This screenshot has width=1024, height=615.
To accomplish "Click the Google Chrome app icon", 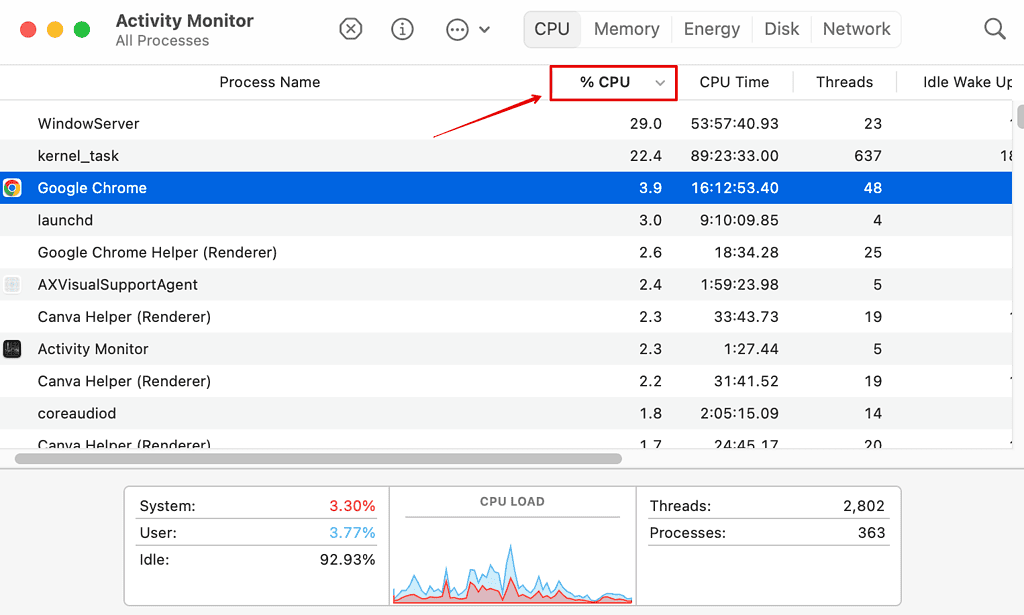I will (x=14, y=187).
